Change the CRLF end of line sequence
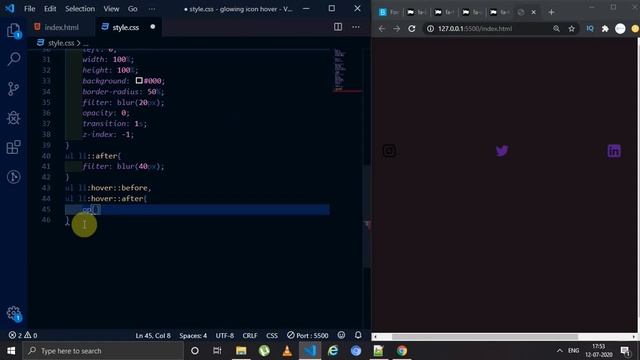Image resolution: width=640 pixels, height=360 pixels. pos(250,336)
